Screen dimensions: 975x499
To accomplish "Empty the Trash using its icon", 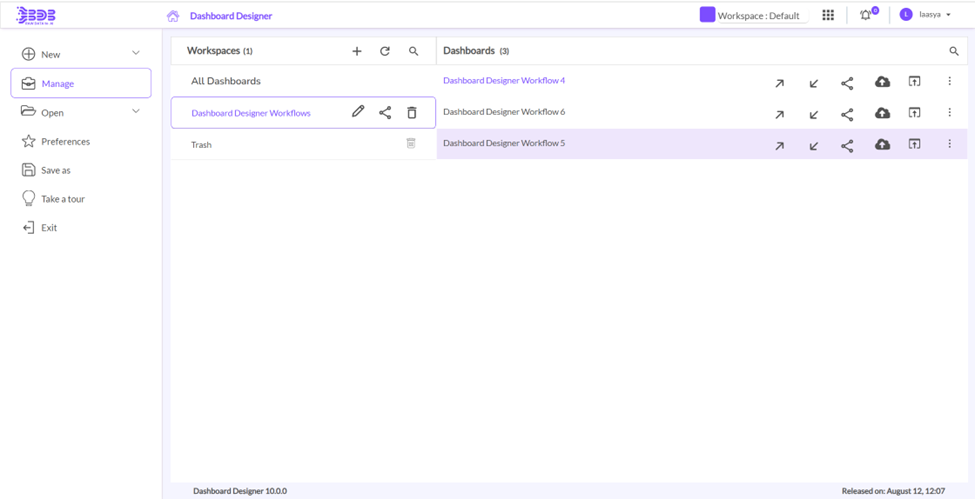I will [411, 144].
